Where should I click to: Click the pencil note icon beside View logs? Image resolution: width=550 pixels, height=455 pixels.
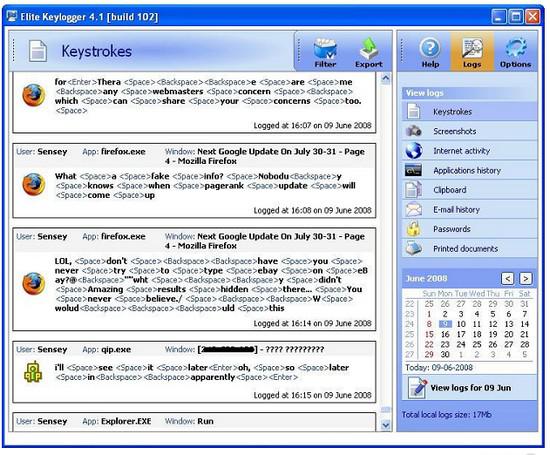417,388
